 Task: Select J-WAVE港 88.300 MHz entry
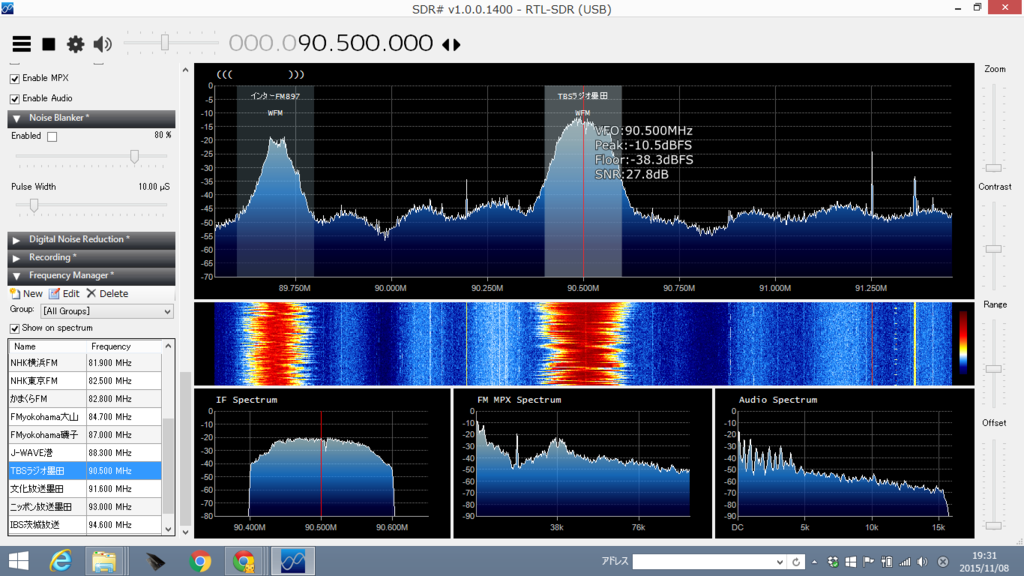[85, 453]
